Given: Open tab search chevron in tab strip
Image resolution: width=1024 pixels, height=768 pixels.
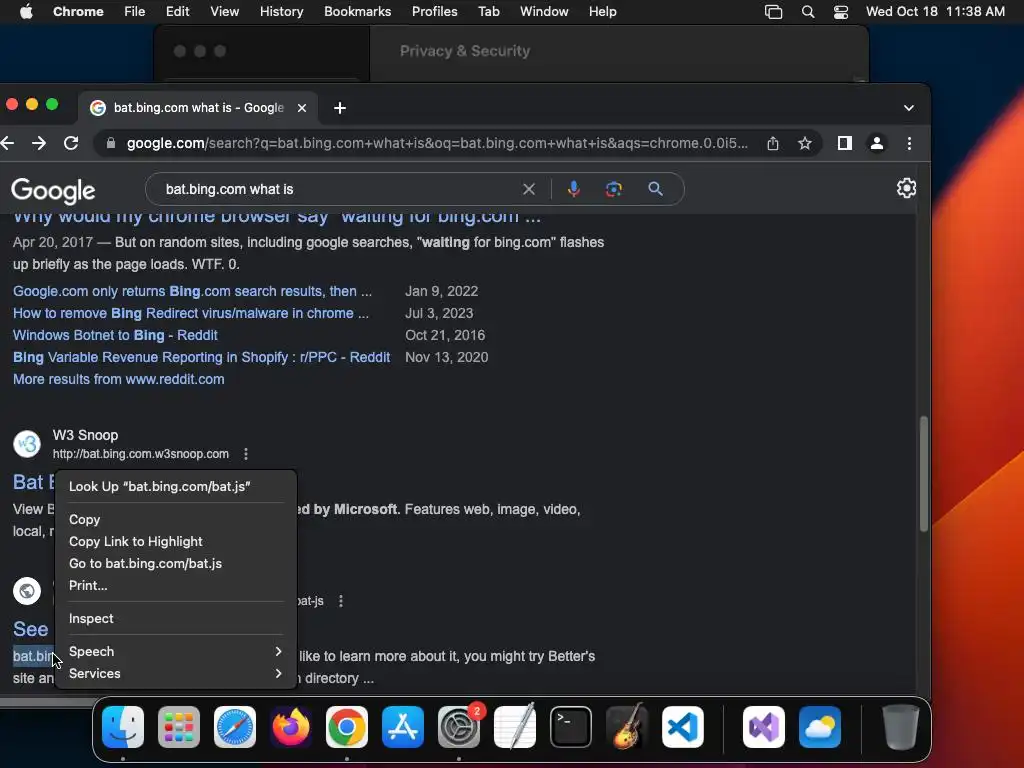Looking at the screenshot, I should click(x=908, y=108).
